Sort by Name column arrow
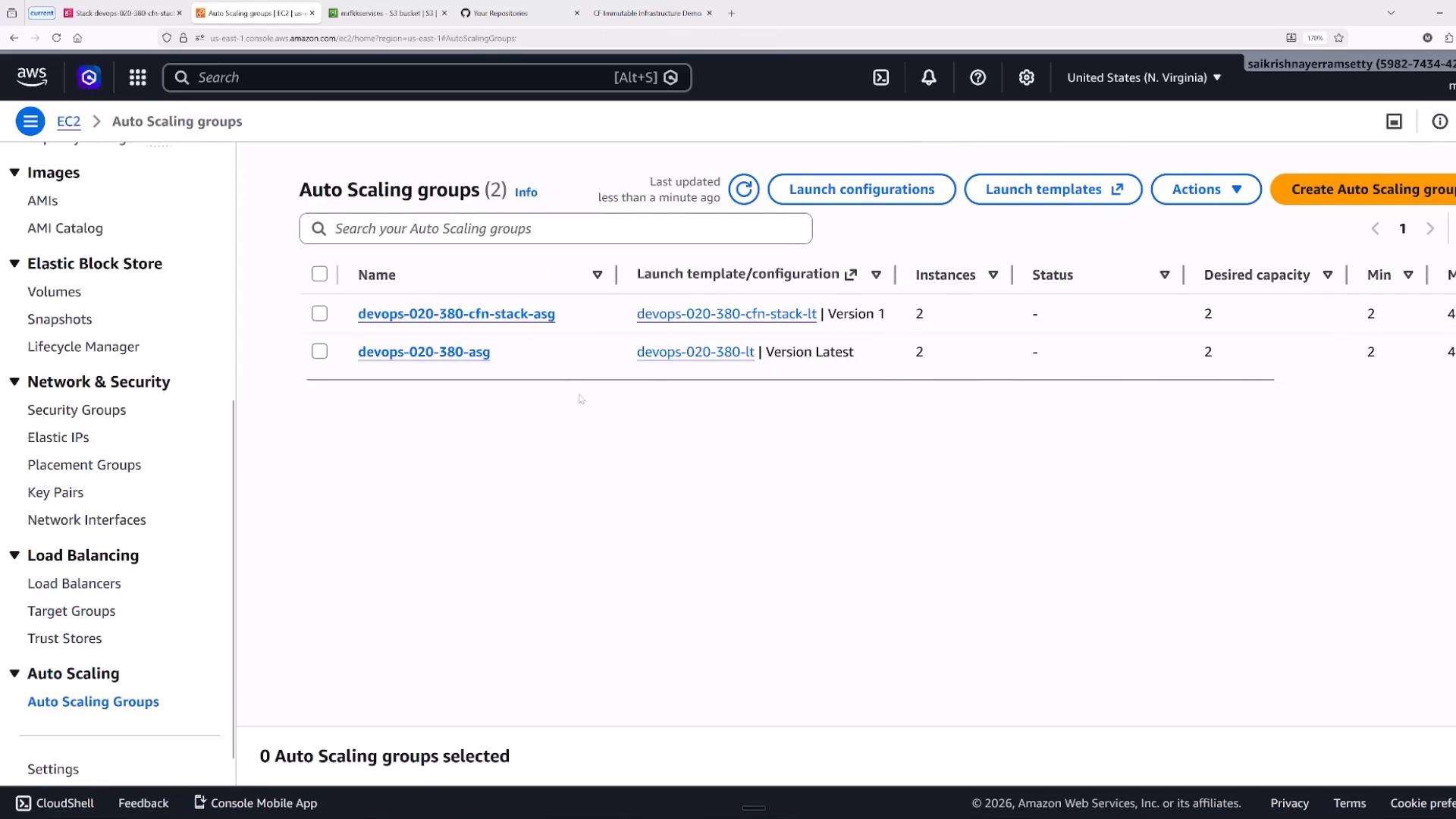1456x819 pixels. click(598, 275)
